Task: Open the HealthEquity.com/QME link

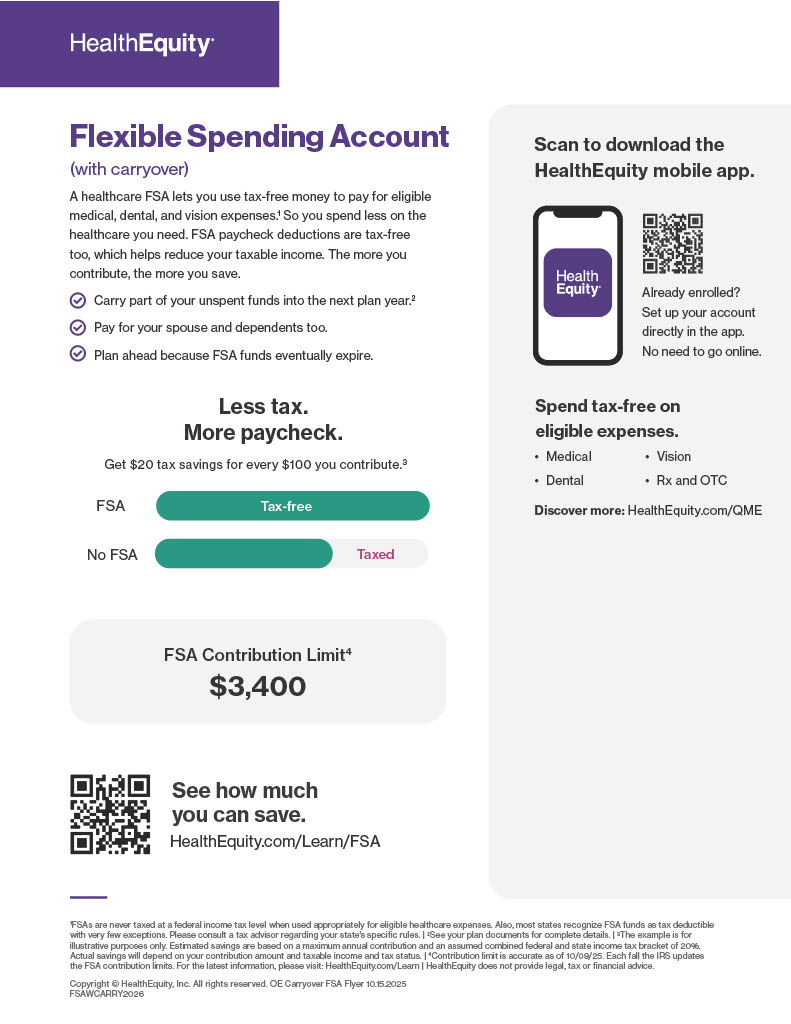Action: (694, 510)
